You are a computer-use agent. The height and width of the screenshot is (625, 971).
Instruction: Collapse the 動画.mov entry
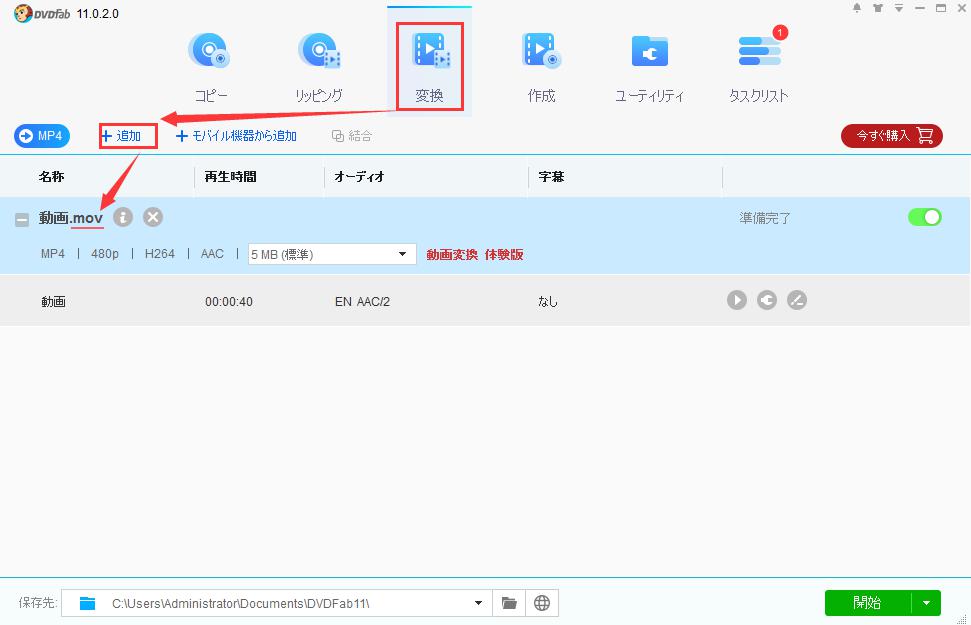point(20,217)
